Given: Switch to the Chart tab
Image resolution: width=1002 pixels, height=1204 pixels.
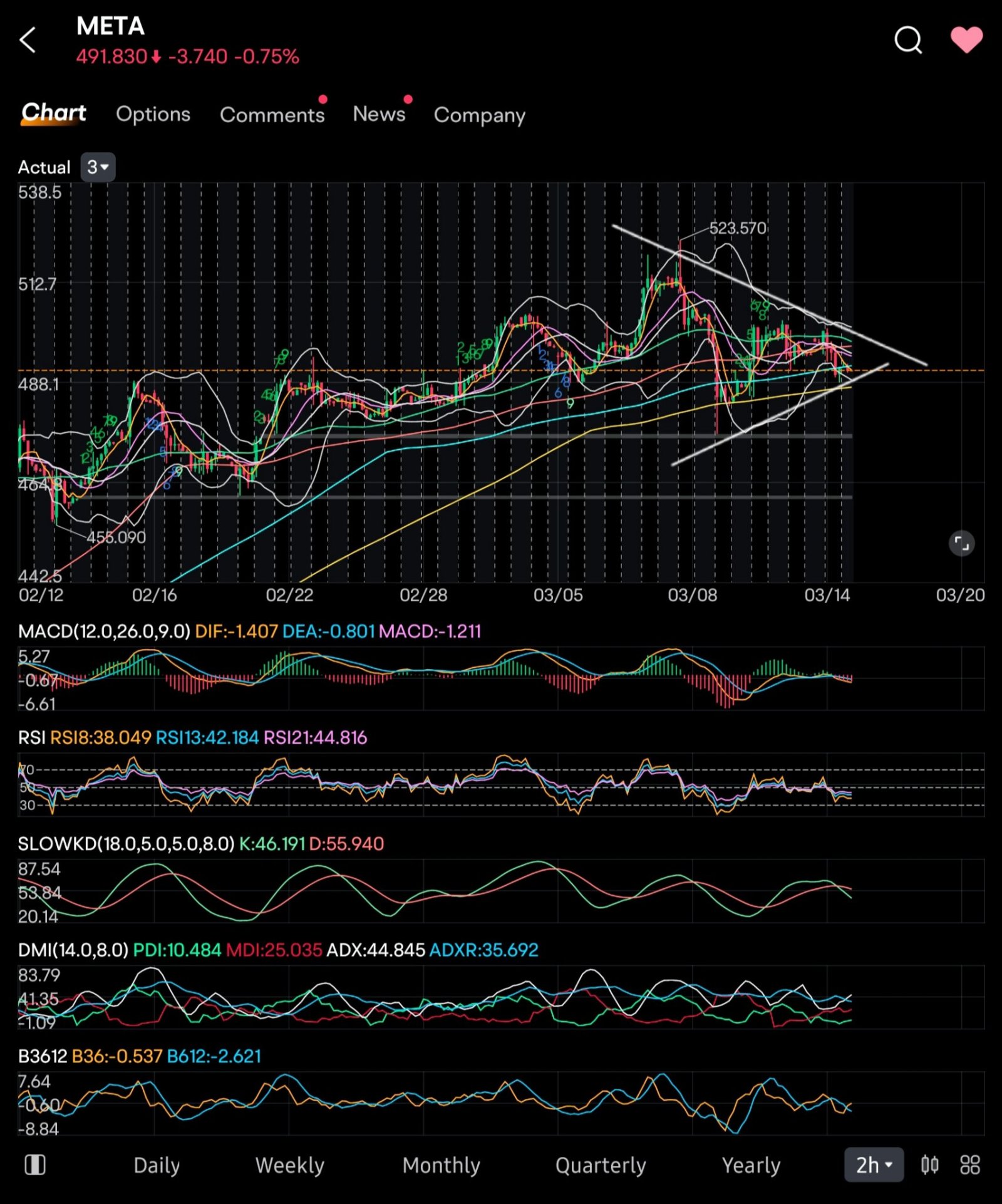Looking at the screenshot, I should pos(54,113).
